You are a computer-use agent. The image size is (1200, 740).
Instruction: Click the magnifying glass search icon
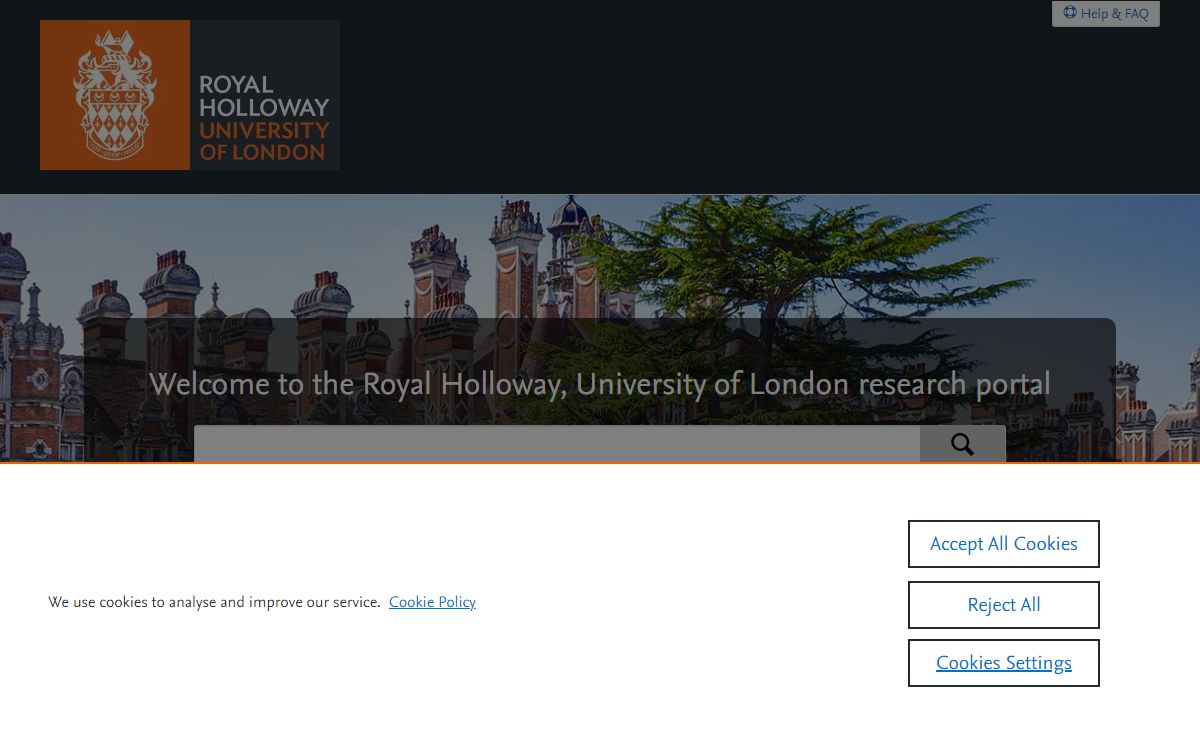pyautogui.click(x=962, y=444)
